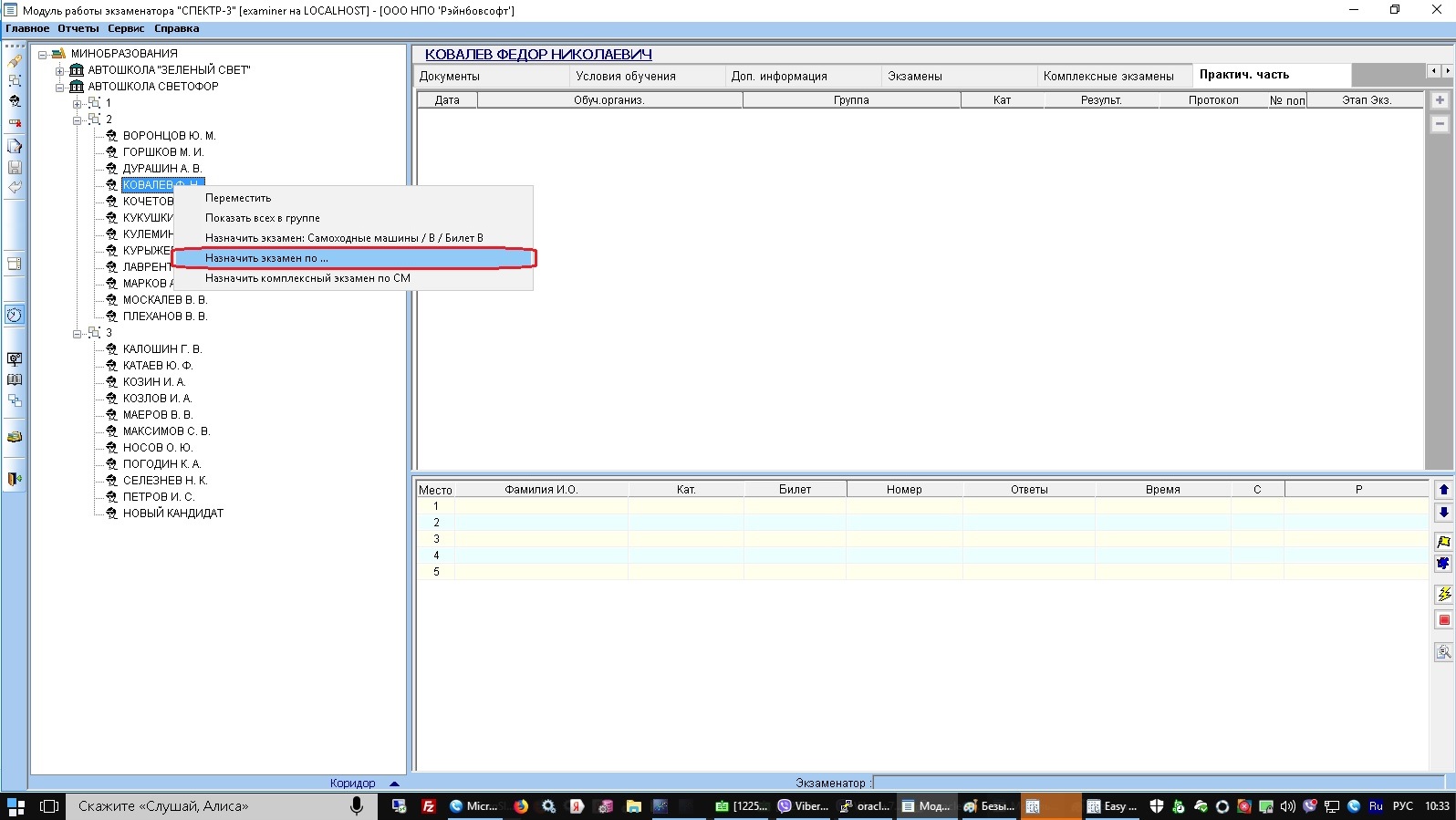Click the cascaded windows icon in left toolbar
Image resolution: width=1456 pixels, height=820 pixels.
coord(15,400)
